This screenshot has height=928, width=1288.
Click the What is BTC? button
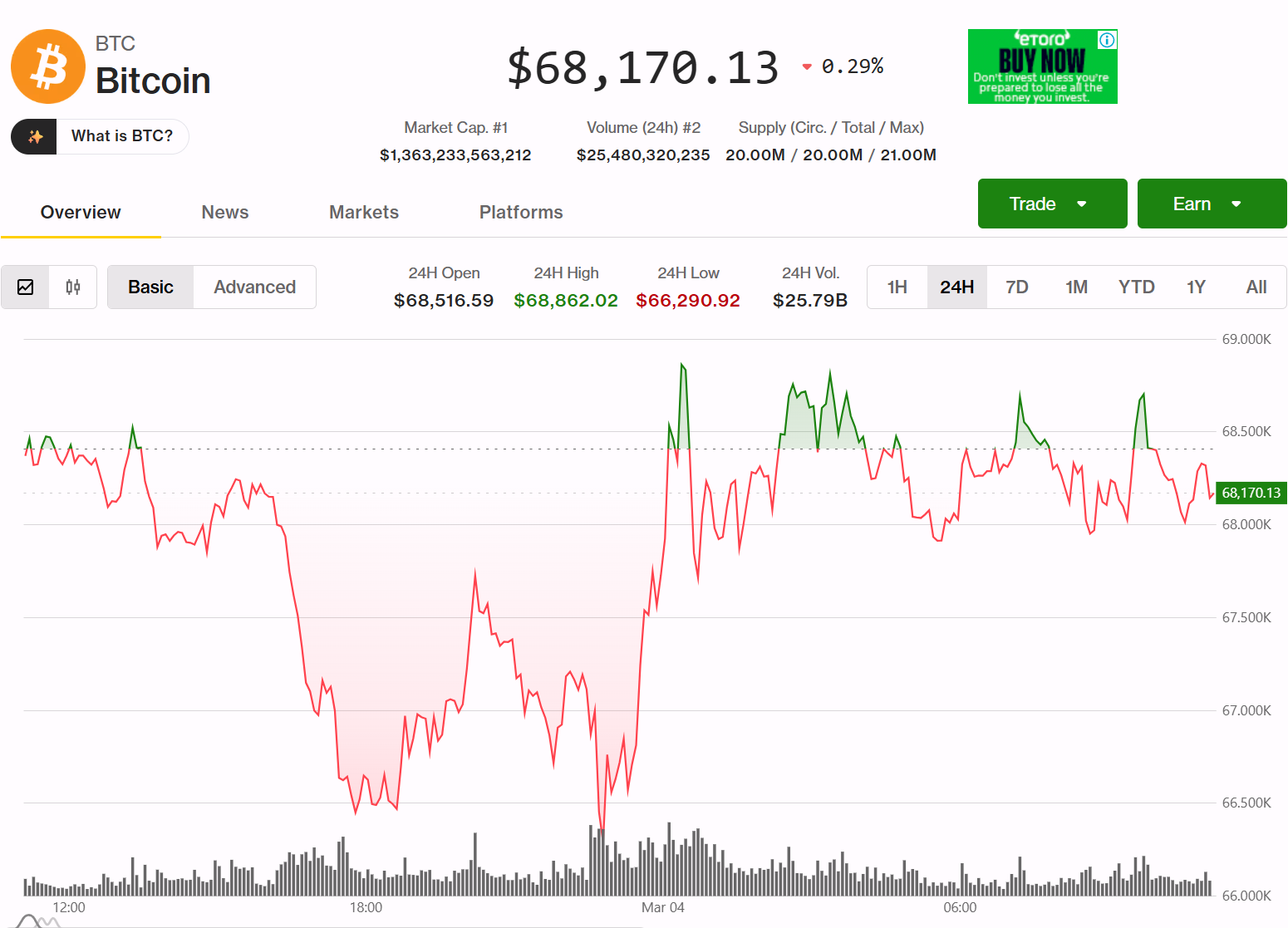pos(121,136)
